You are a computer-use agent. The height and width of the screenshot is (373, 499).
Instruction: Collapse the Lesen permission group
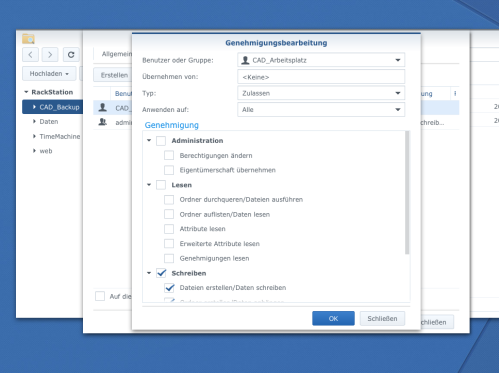pos(149,185)
